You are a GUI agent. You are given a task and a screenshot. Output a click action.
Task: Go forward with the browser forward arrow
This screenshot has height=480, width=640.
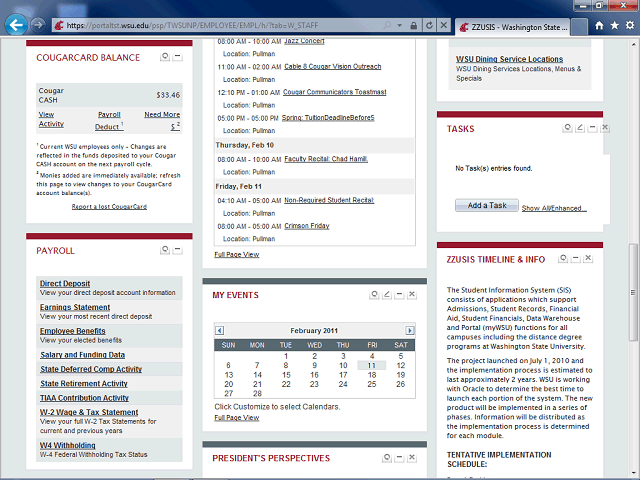(x=38, y=25)
